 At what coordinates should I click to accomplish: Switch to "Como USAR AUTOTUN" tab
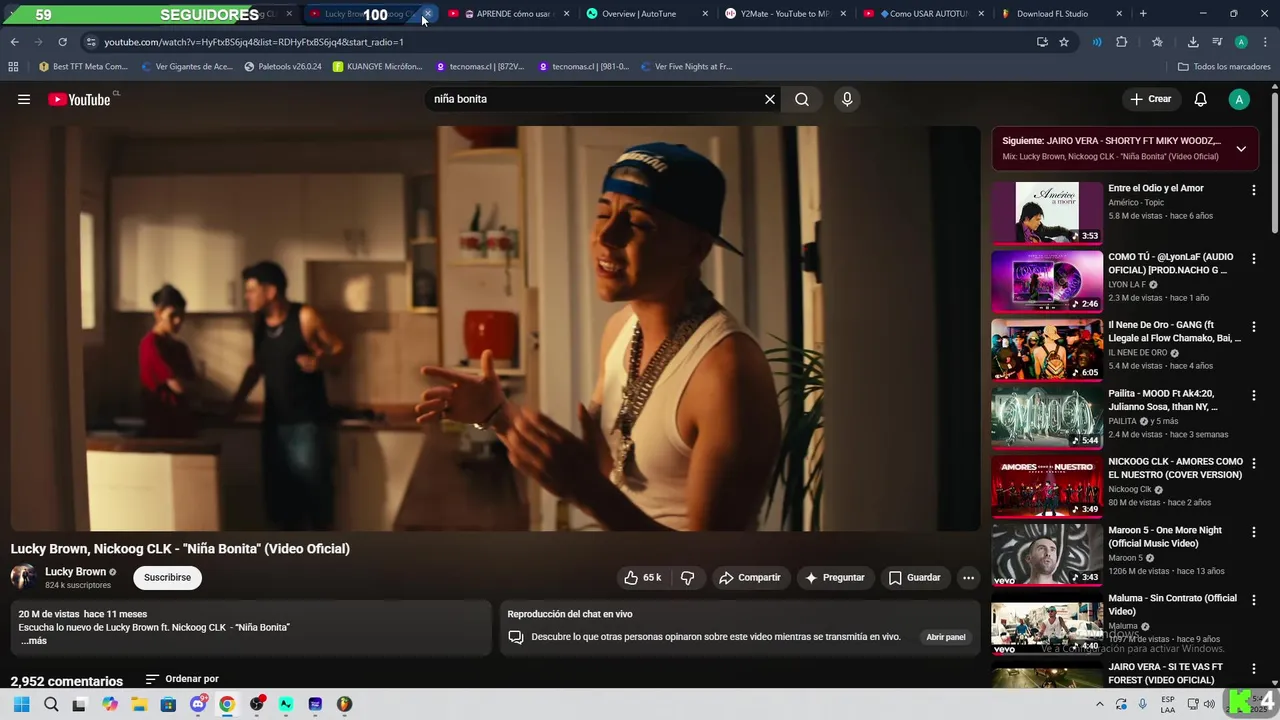coord(922,14)
